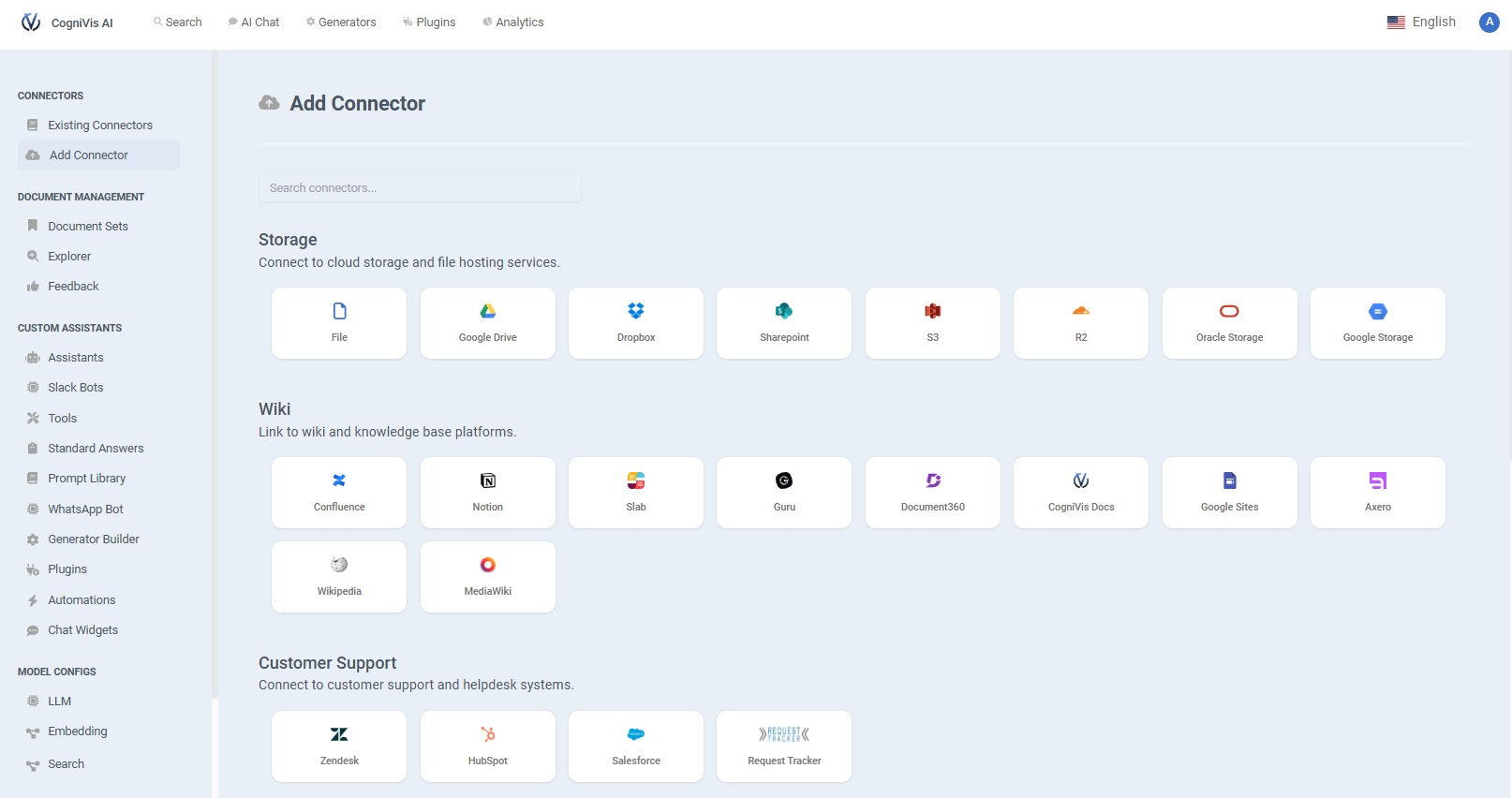Open Embedding model config
This screenshot has height=798, width=1512.
pos(98,731)
